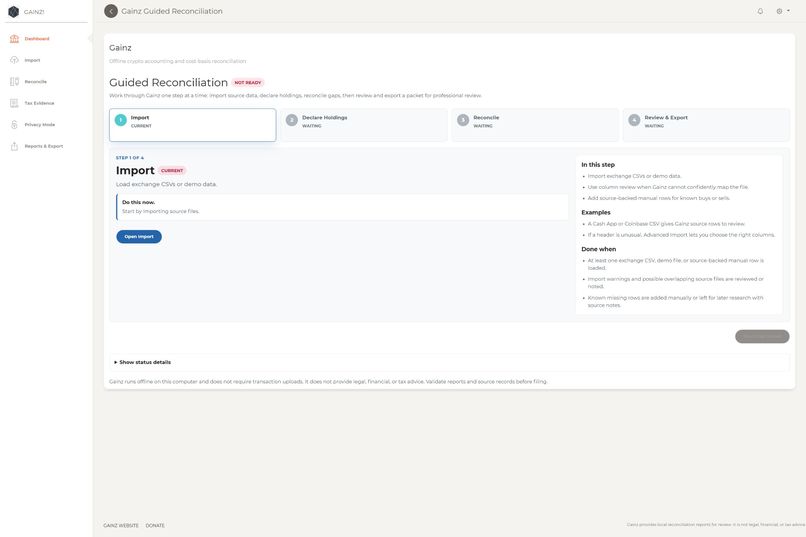Click the 'Guided Reconciliation' main heading
The width and height of the screenshot is (806, 537).
(168, 83)
